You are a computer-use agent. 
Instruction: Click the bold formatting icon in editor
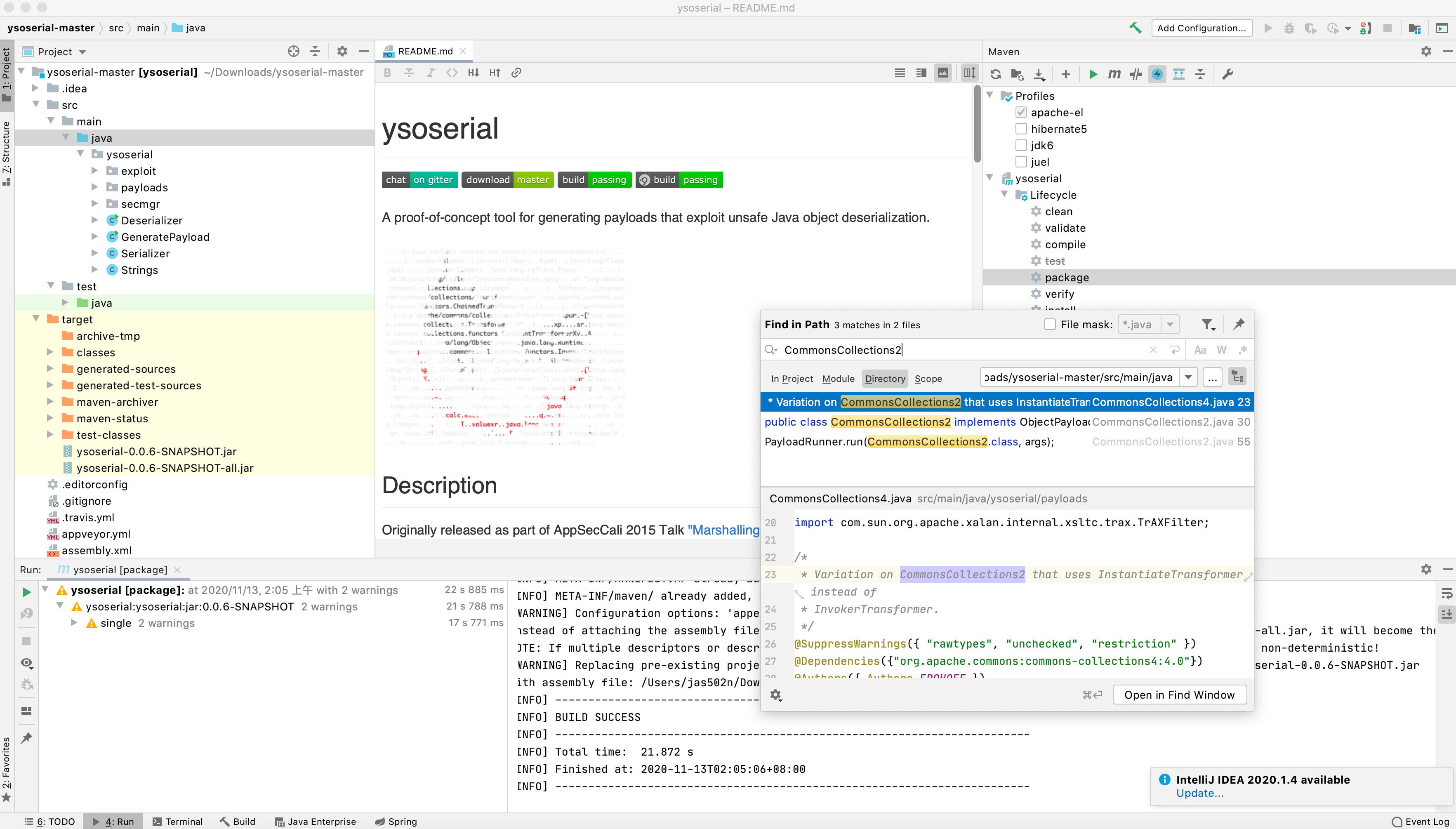click(x=387, y=73)
